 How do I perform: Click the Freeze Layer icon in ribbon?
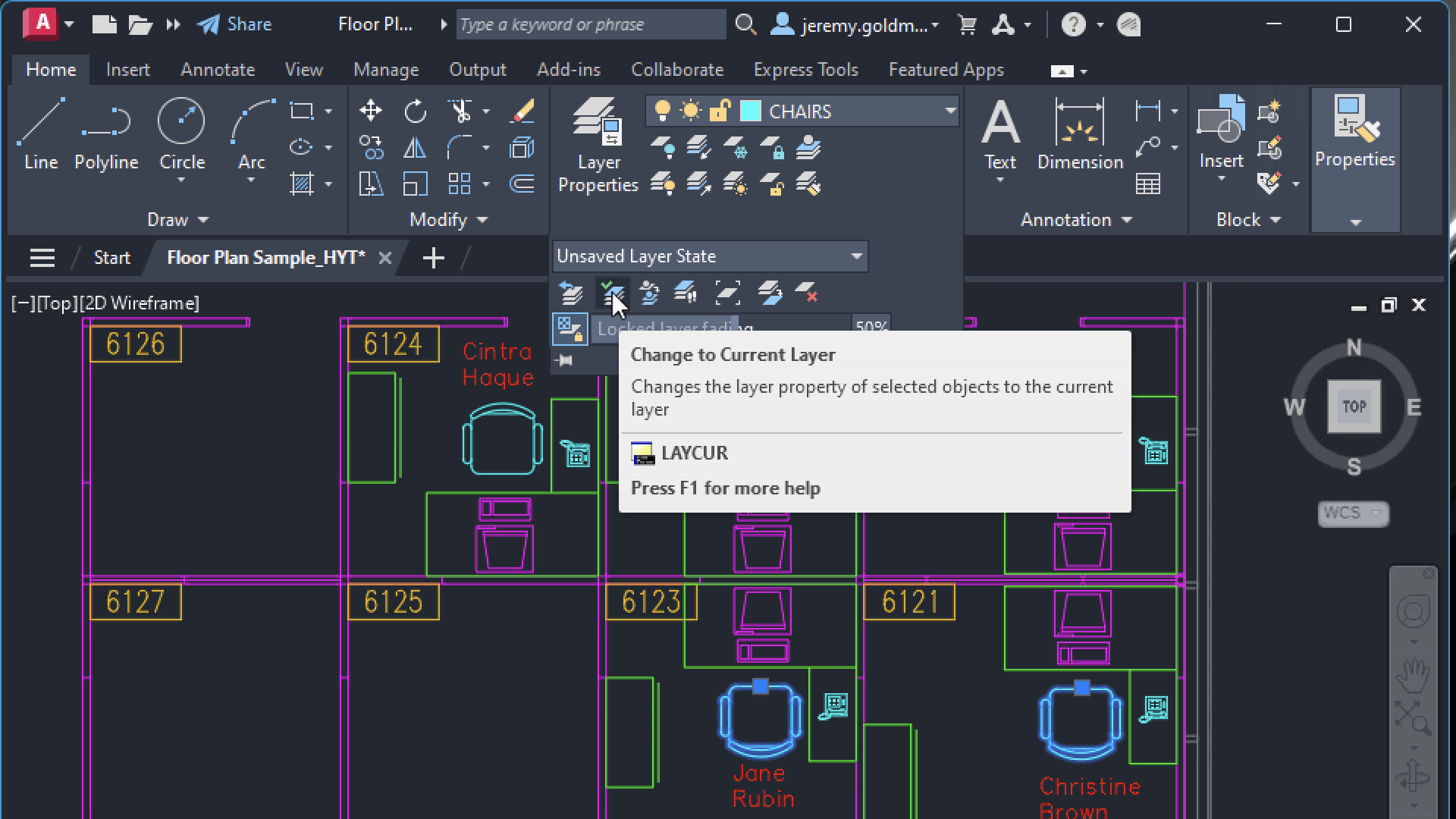tap(737, 148)
